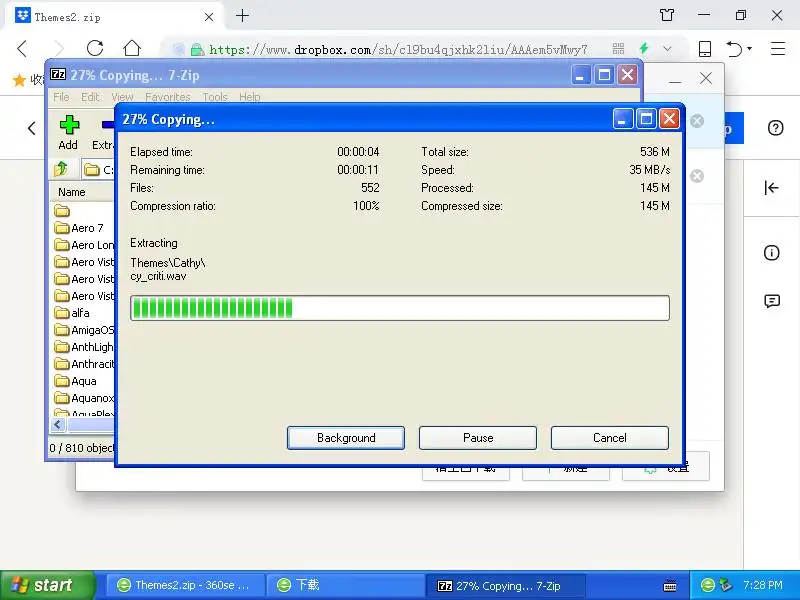Click the Dropbox back chevron on the left

[x=32, y=128]
